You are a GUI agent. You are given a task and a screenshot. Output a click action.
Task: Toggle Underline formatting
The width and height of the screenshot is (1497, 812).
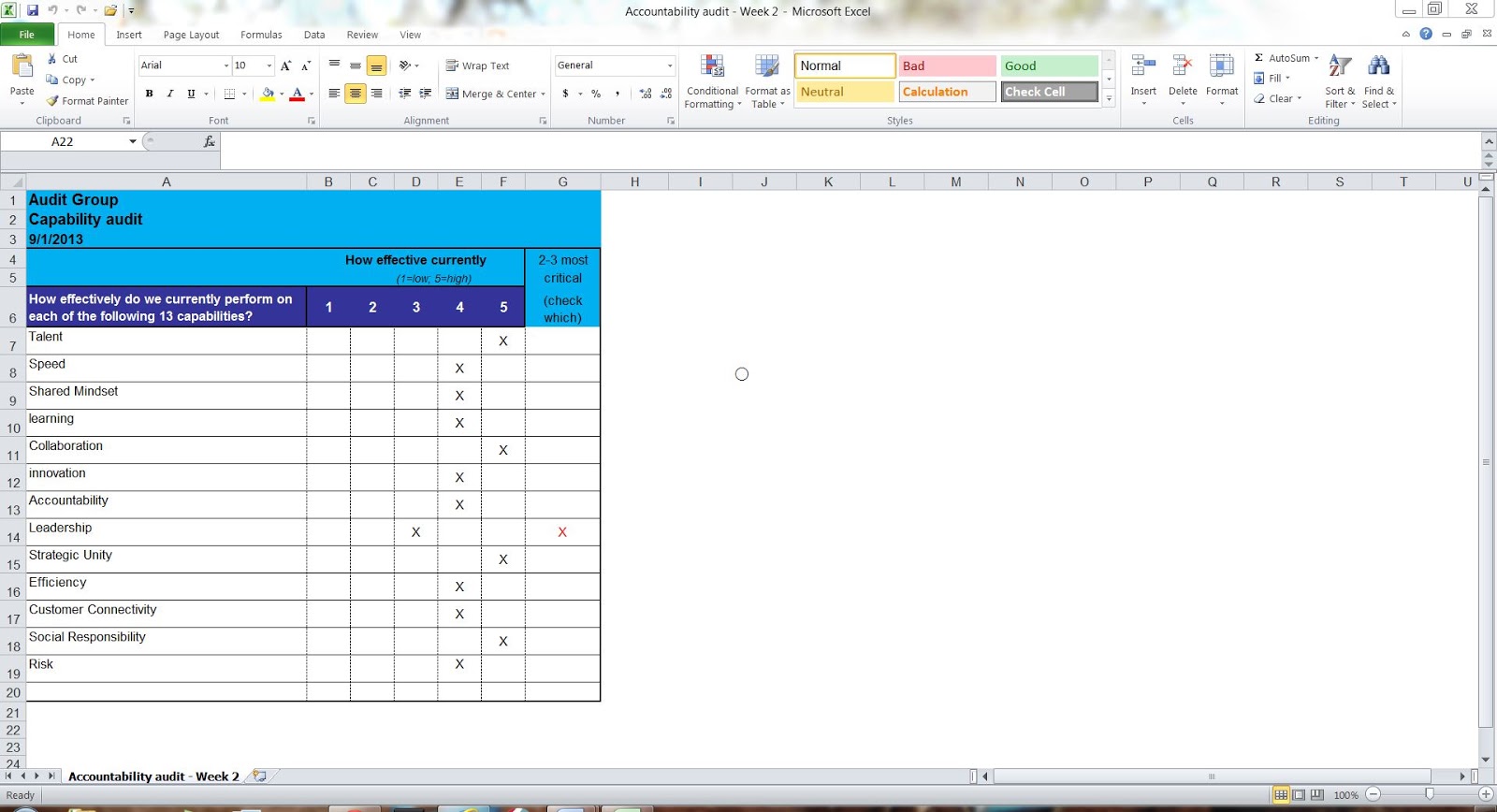pos(191,94)
